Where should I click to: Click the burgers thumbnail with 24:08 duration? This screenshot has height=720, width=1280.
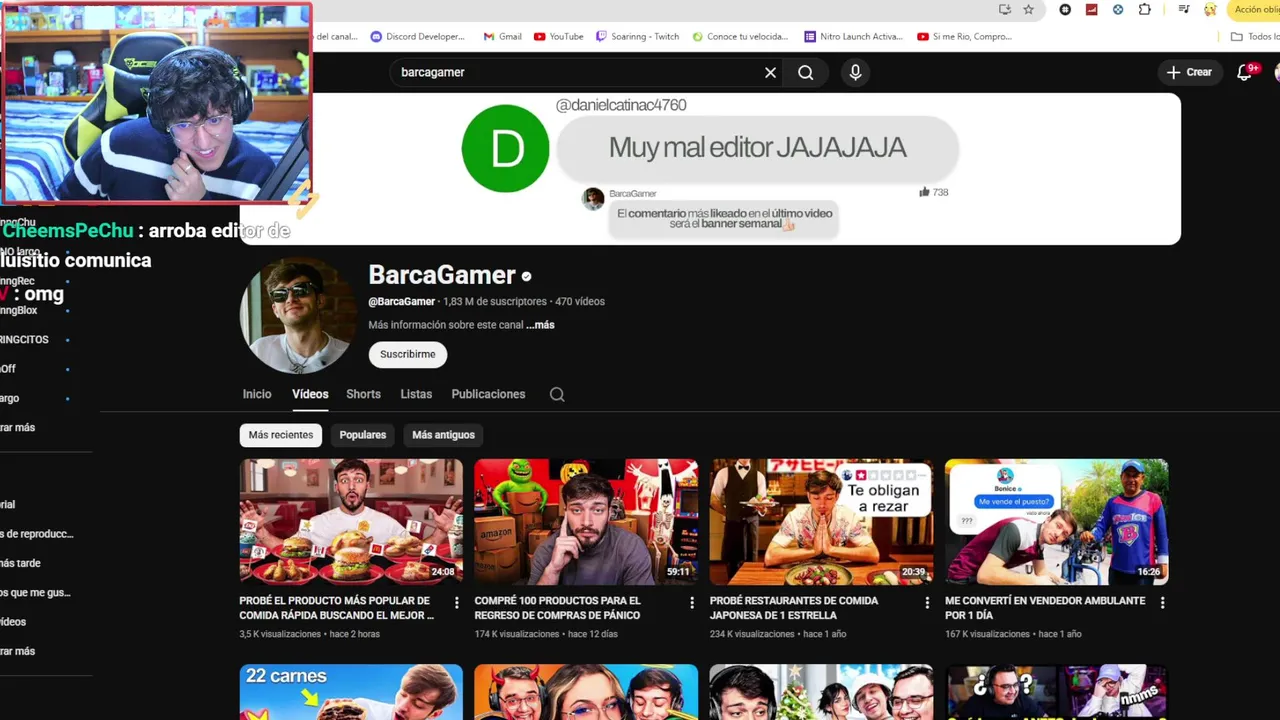351,522
